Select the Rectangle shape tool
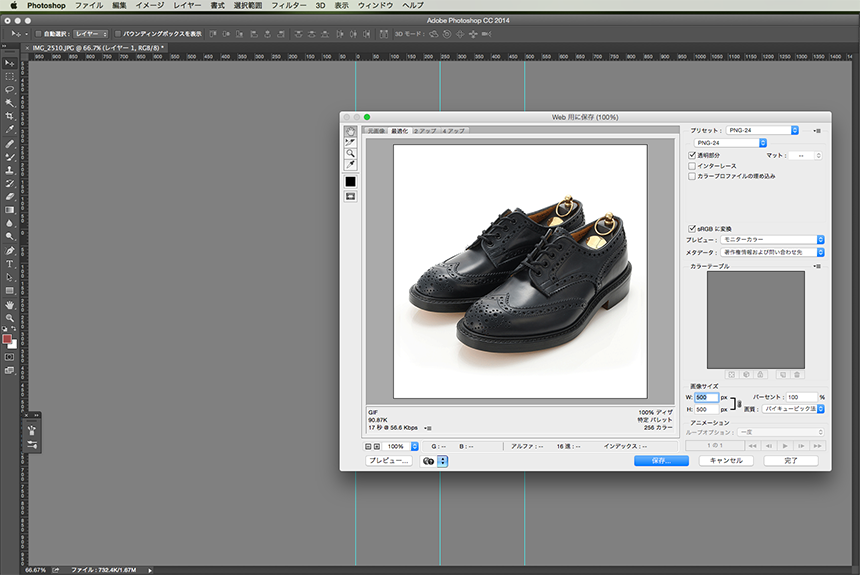This screenshot has width=860, height=575. (x=9, y=290)
